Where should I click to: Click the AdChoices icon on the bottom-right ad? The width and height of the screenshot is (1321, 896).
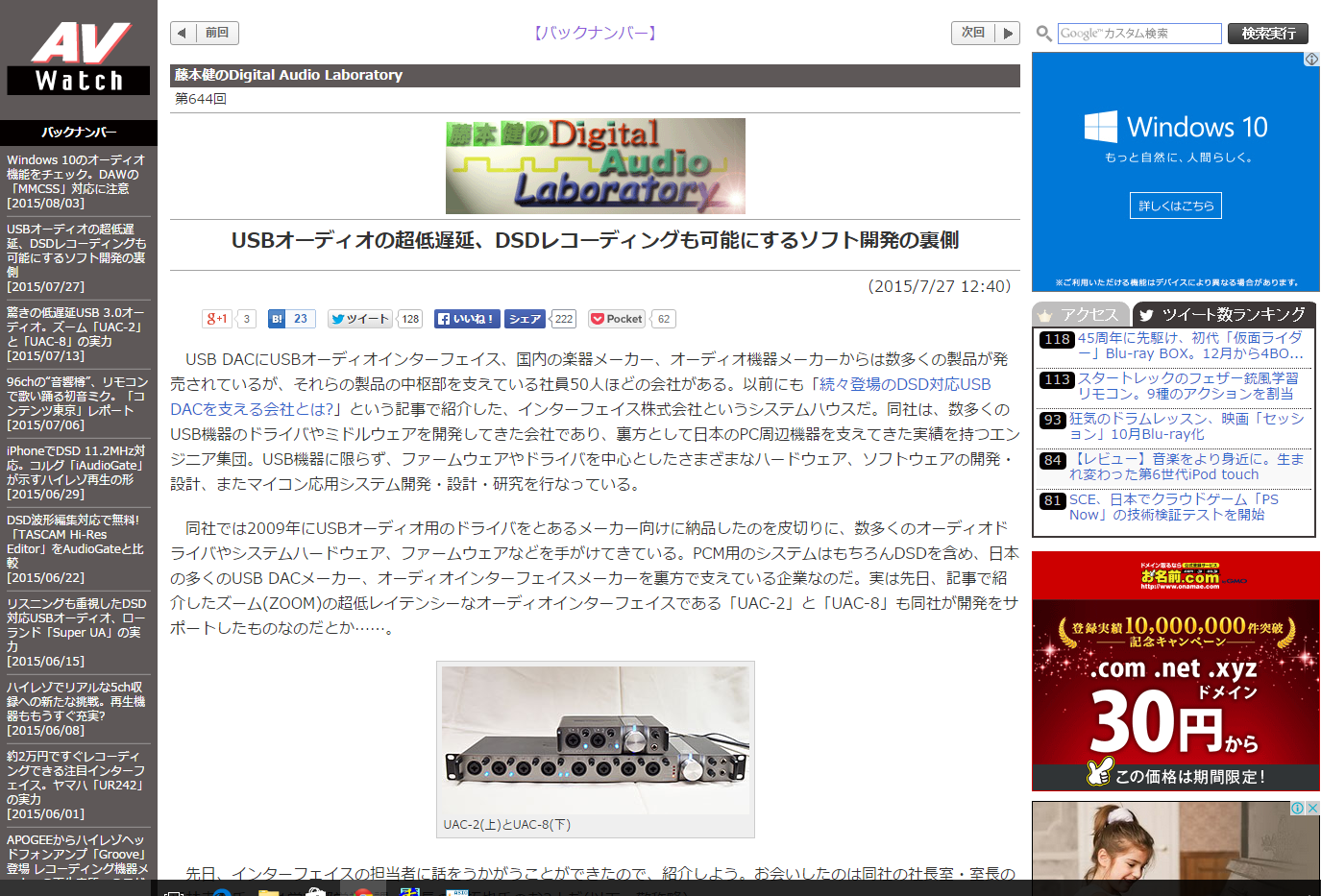(x=1297, y=809)
